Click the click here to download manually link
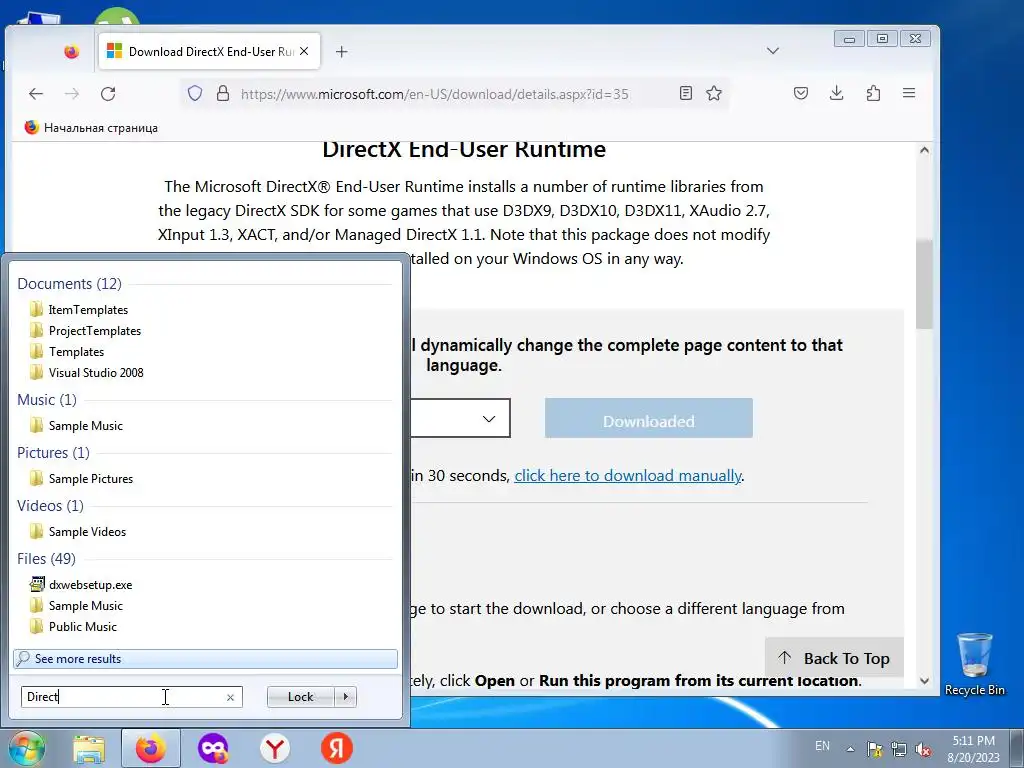The height and width of the screenshot is (768, 1024). [x=628, y=475]
